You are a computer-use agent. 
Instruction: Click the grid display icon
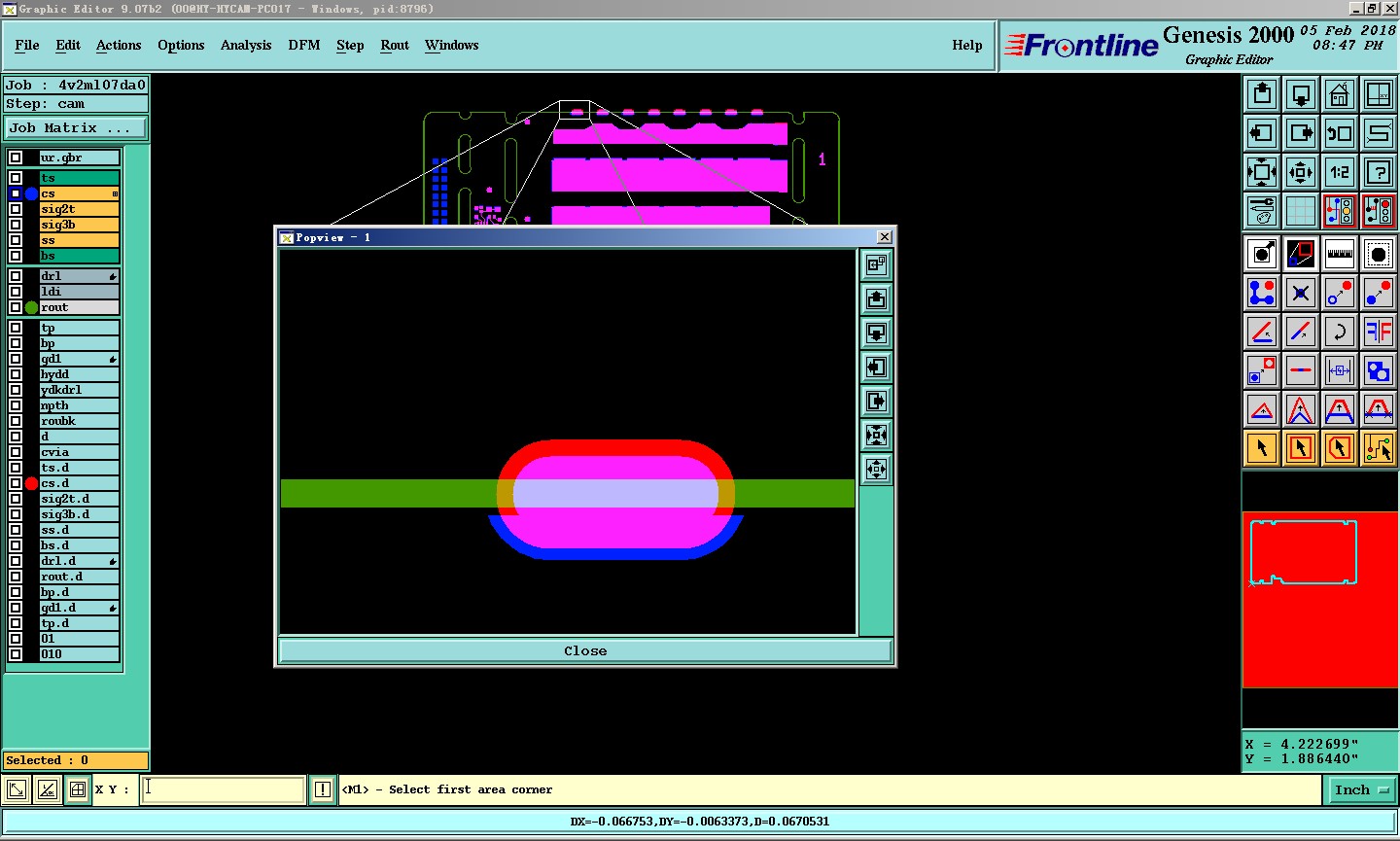point(1301,211)
